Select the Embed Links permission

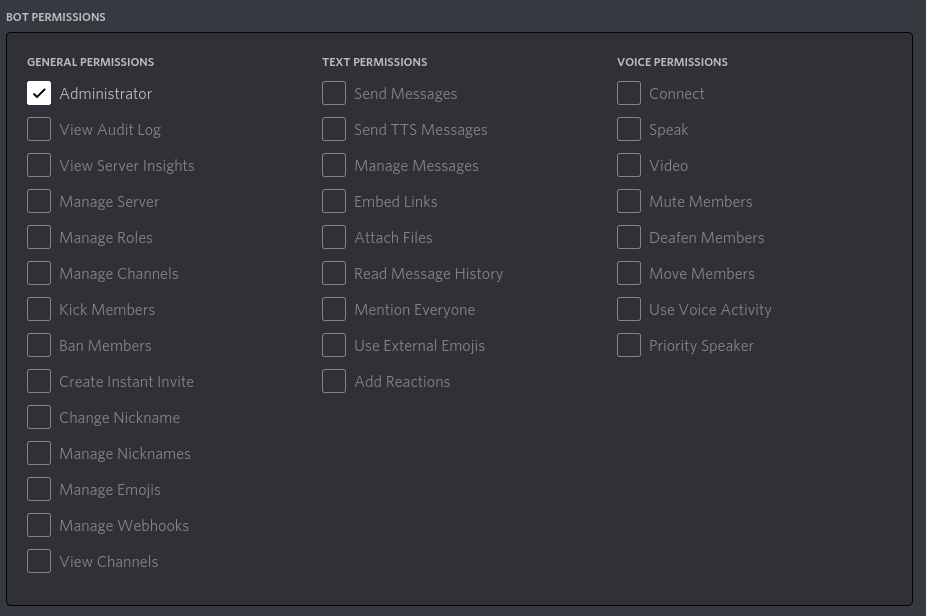tap(334, 202)
